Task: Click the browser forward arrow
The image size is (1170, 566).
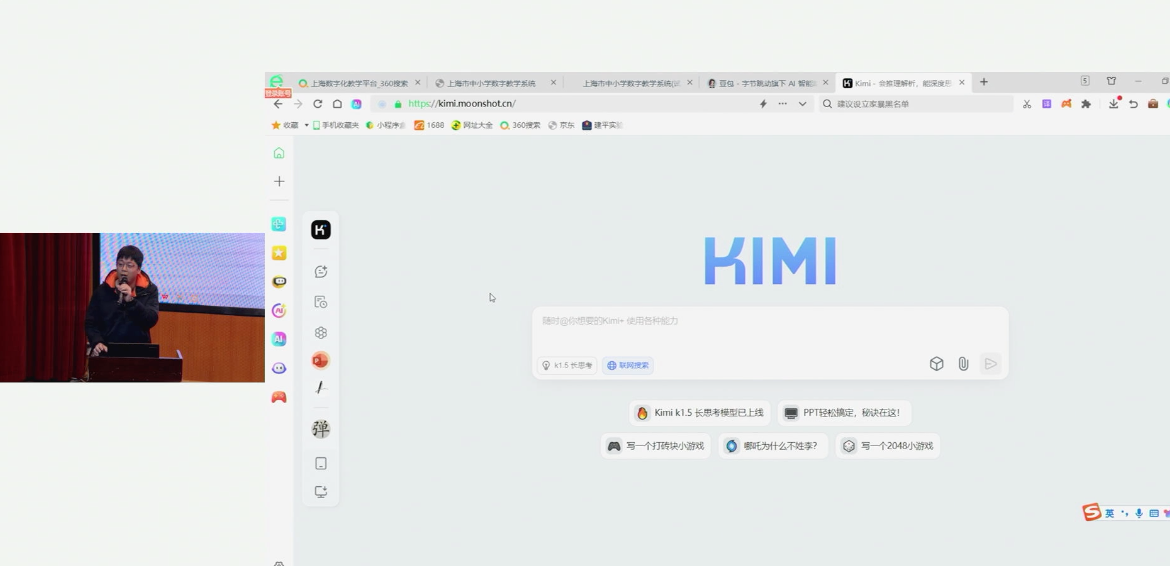Action: pyautogui.click(x=298, y=104)
